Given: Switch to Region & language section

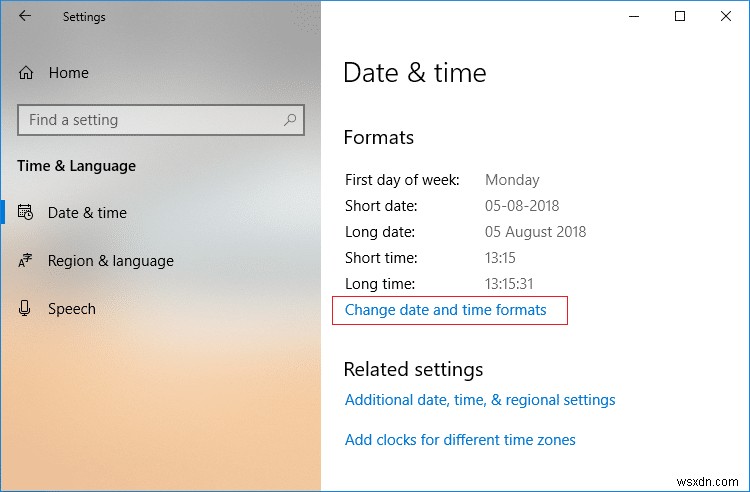Looking at the screenshot, I should click(x=110, y=261).
